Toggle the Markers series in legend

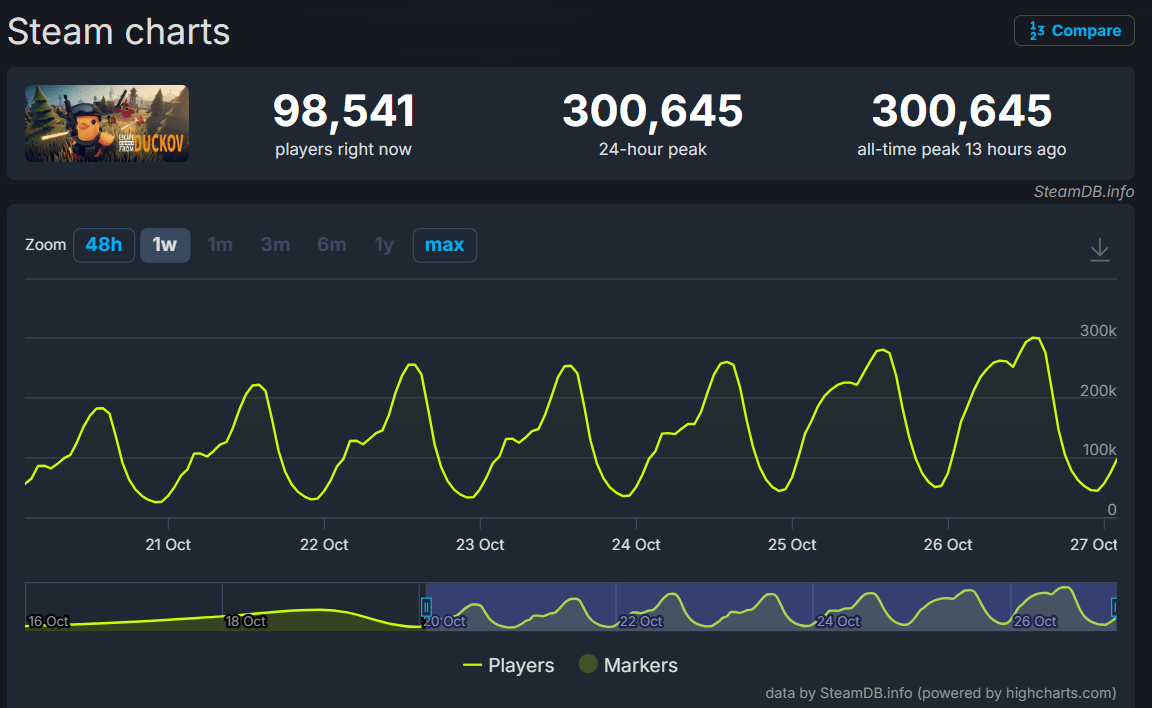(628, 665)
